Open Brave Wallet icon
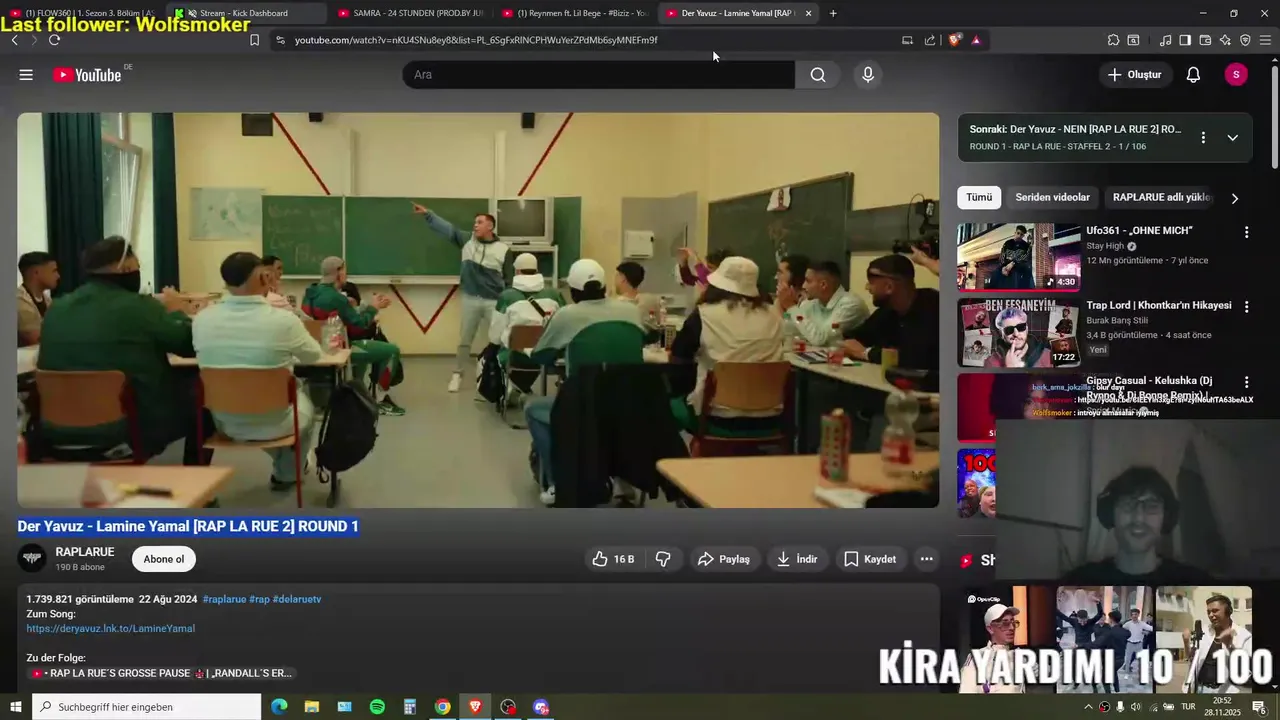Viewport: 1280px width, 720px height. [x=1205, y=40]
